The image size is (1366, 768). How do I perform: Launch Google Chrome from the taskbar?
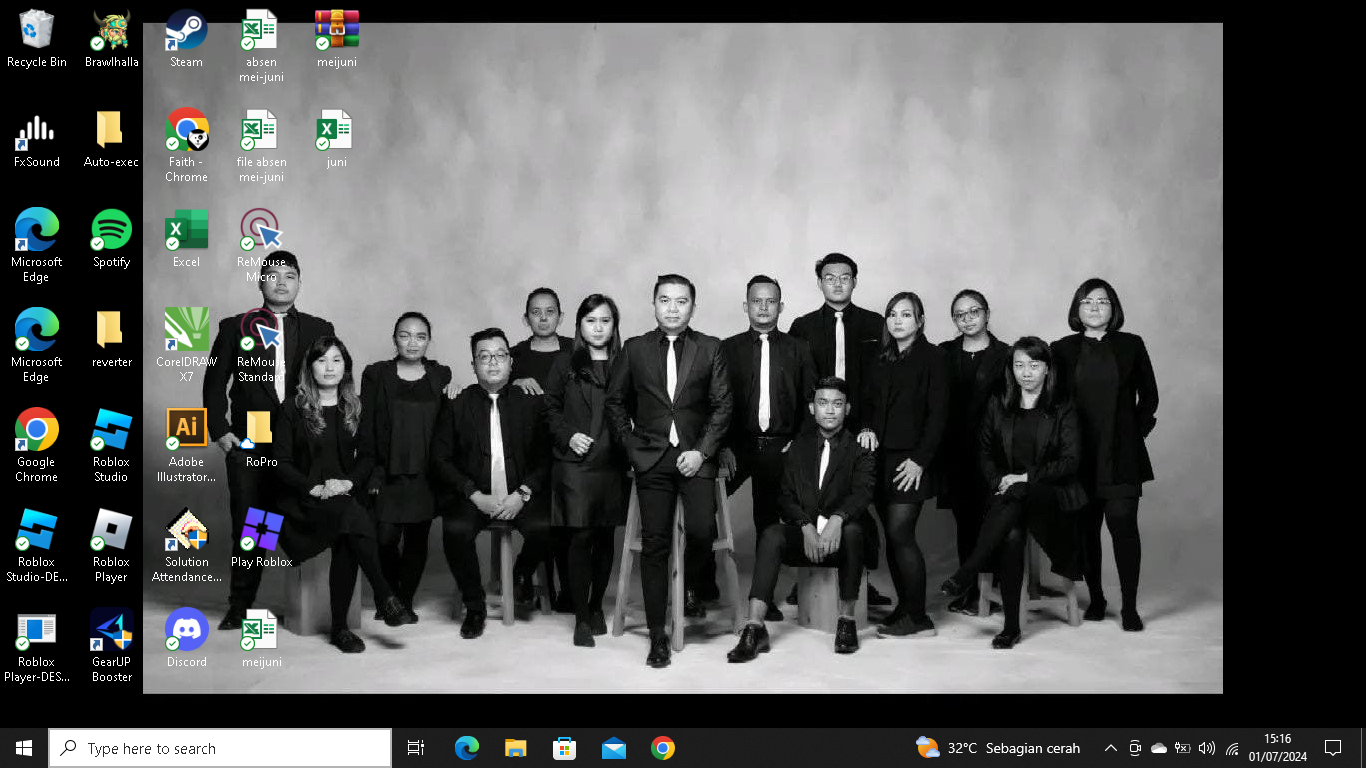[662, 748]
